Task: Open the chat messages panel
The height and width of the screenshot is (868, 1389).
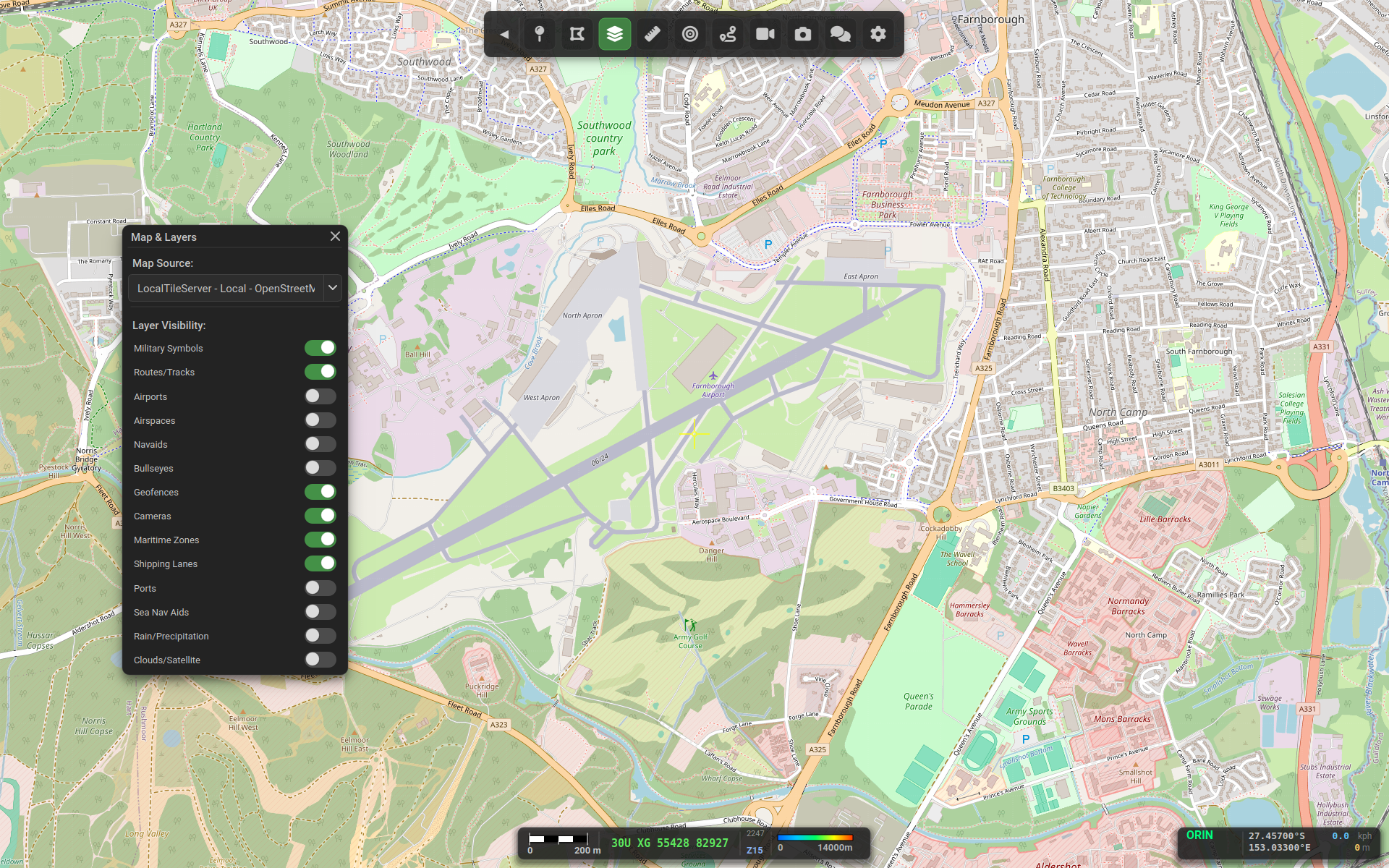Action: point(840,34)
